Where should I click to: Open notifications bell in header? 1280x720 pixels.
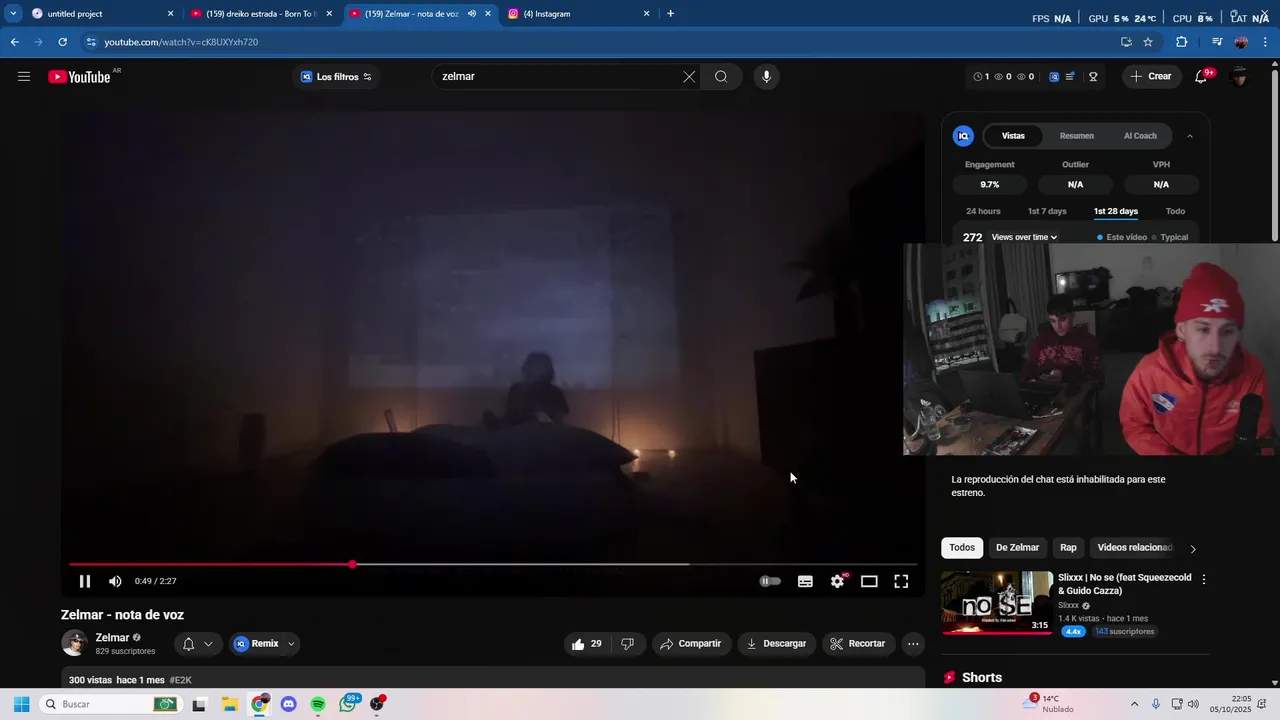click(x=1202, y=77)
